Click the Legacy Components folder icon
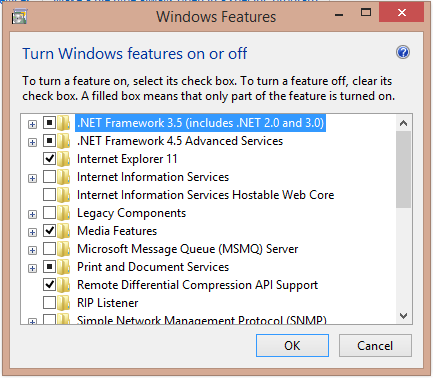This screenshot has width=433, height=378. coord(63,213)
